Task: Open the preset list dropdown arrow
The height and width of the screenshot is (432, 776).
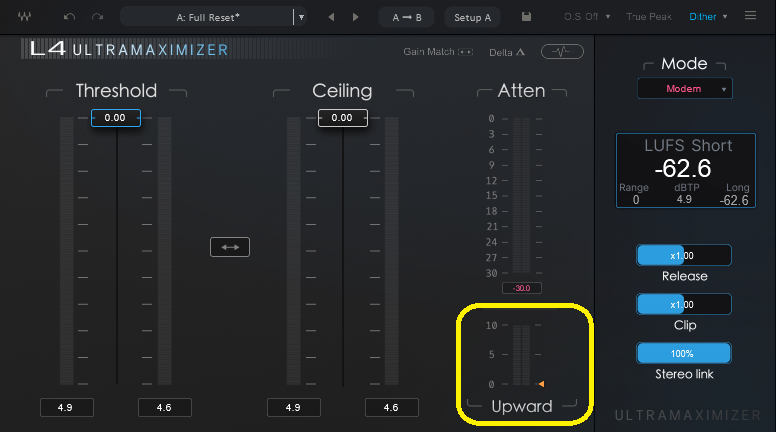Action: 301,17
